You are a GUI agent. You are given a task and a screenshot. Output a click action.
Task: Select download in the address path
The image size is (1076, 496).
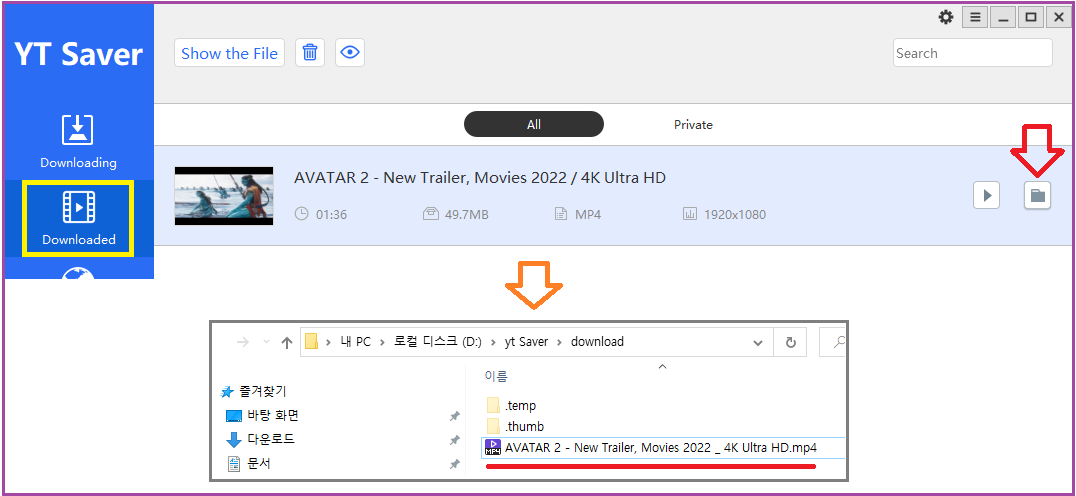[597, 342]
